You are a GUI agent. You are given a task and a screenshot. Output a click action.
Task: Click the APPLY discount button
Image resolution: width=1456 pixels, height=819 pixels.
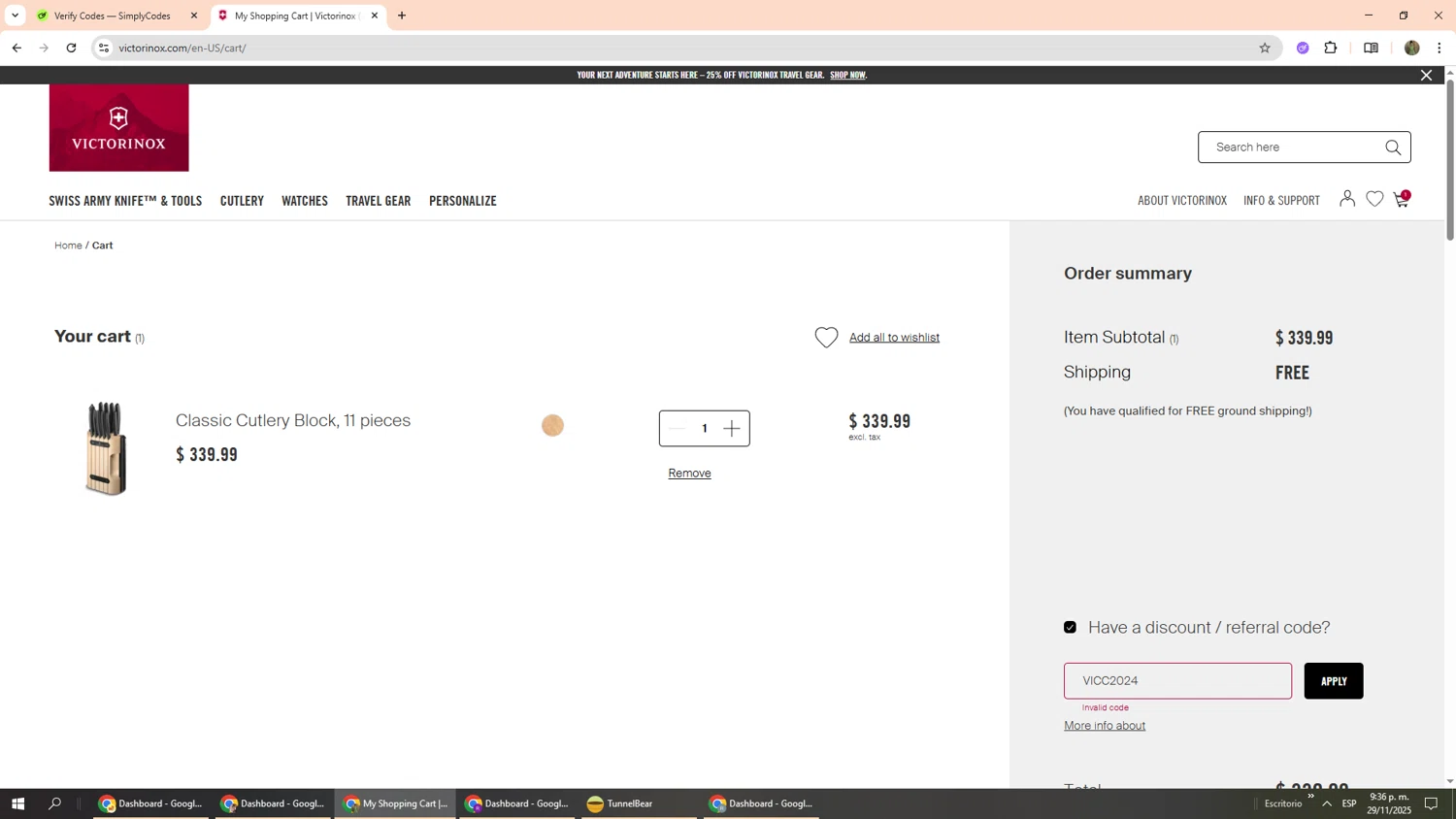(1334, 681)
